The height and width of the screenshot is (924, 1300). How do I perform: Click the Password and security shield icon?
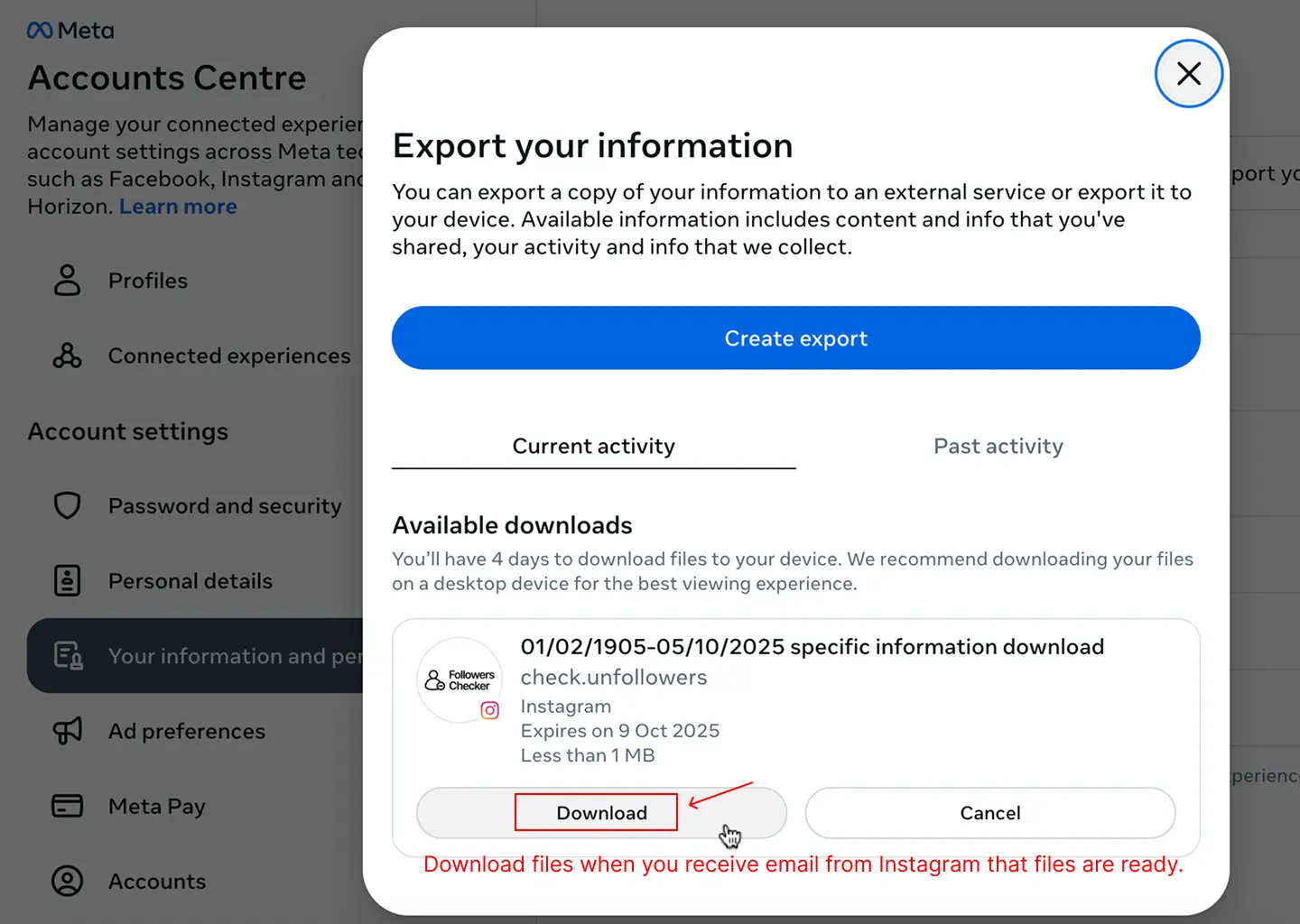[67, 505]
